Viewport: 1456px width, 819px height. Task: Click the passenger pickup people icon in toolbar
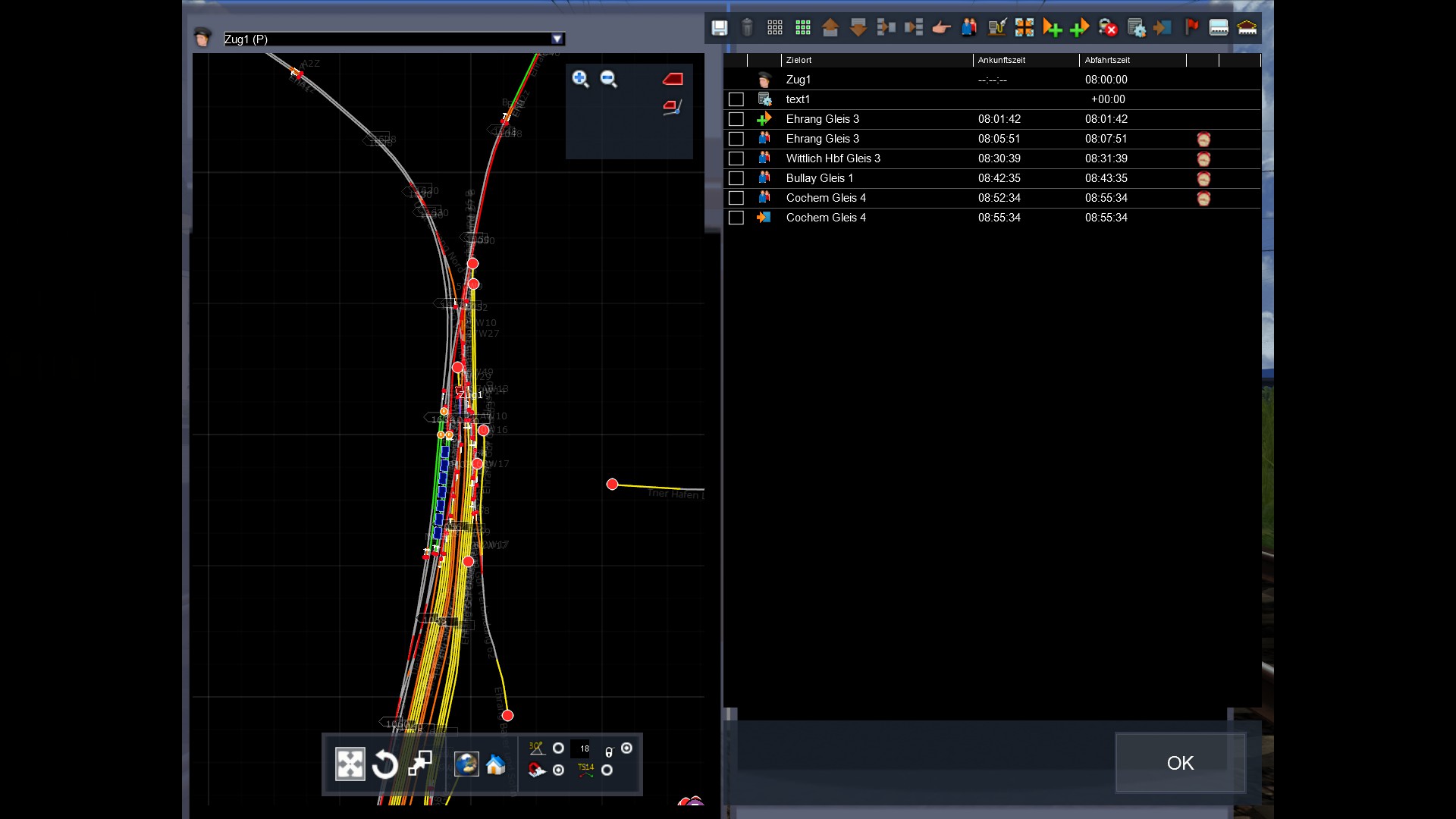[x=968, y=28]
